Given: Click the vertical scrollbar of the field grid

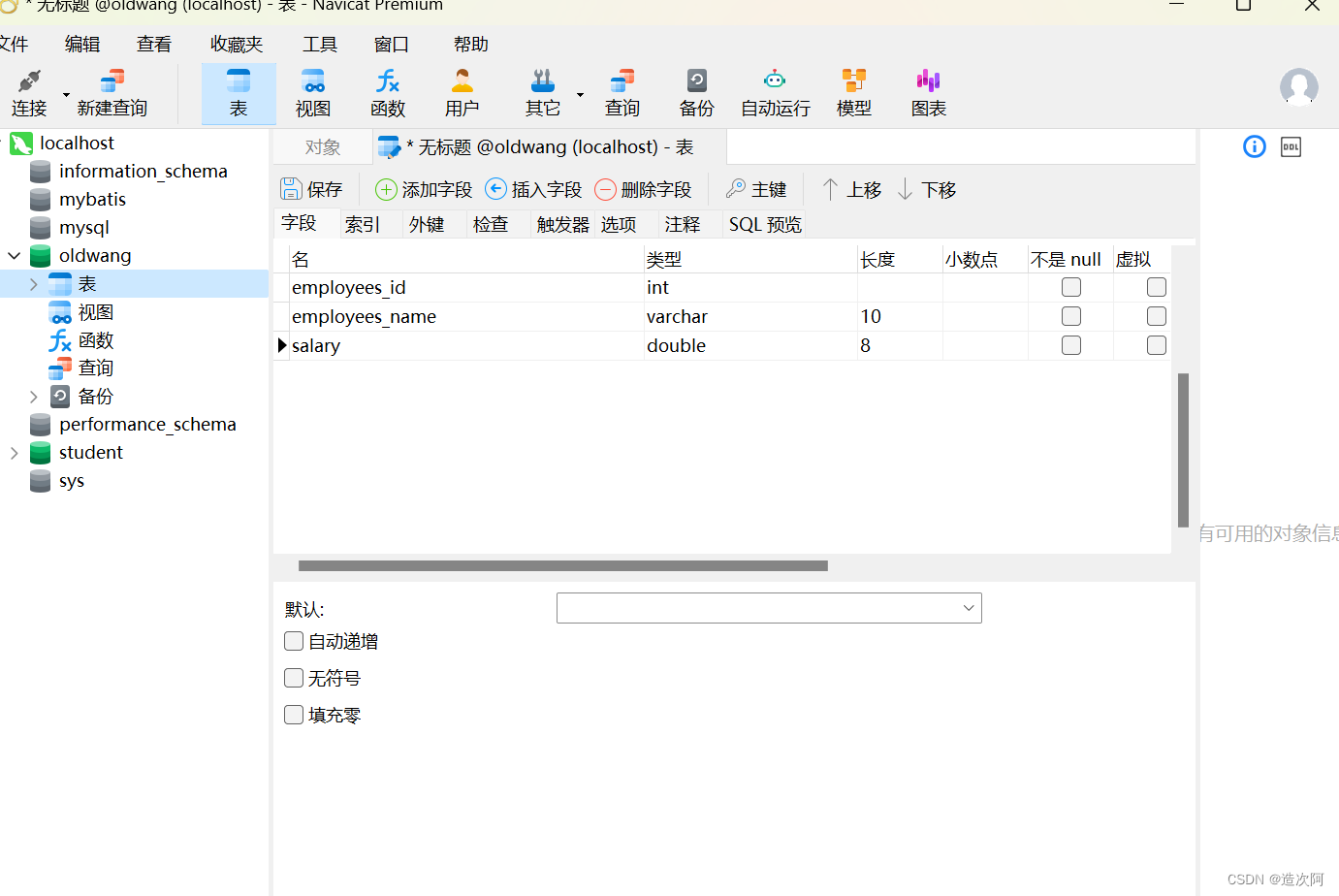Looking at the screenshot, I should [x=1183, y=450].
